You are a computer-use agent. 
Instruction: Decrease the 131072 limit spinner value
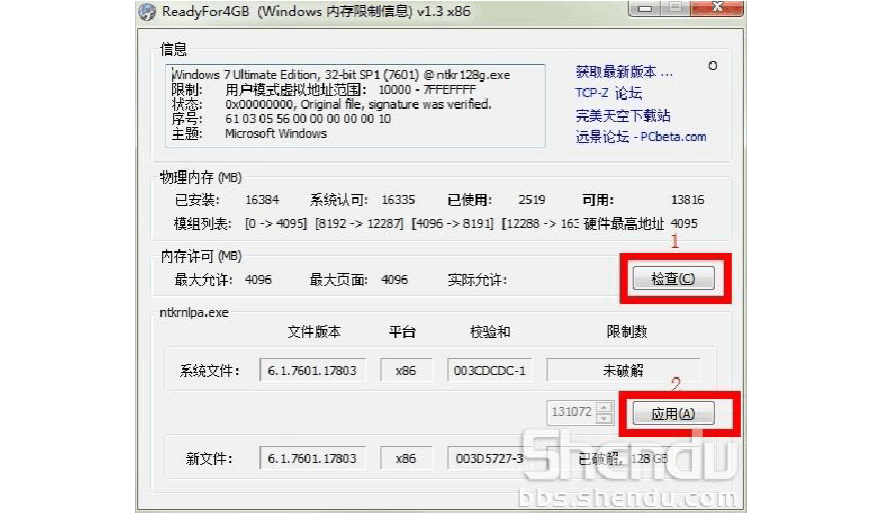pos(604,418)
